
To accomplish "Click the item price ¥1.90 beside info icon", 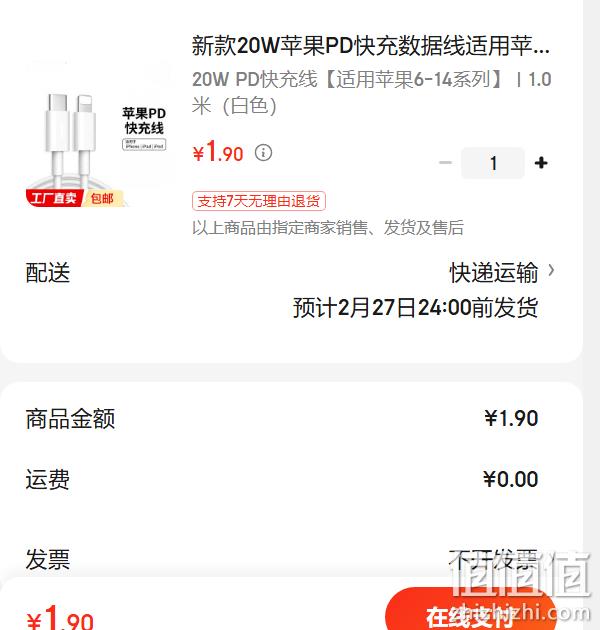I will point(218,152).
